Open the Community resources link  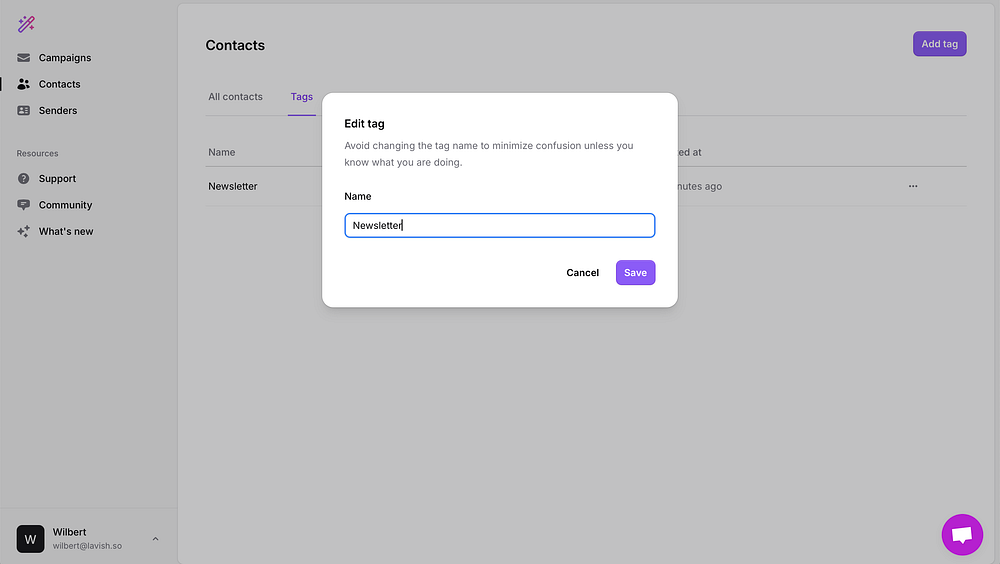coord(65,205)
